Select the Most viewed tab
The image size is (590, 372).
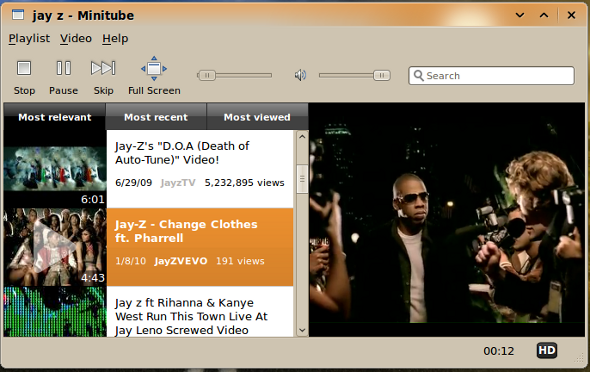(257, 117)
